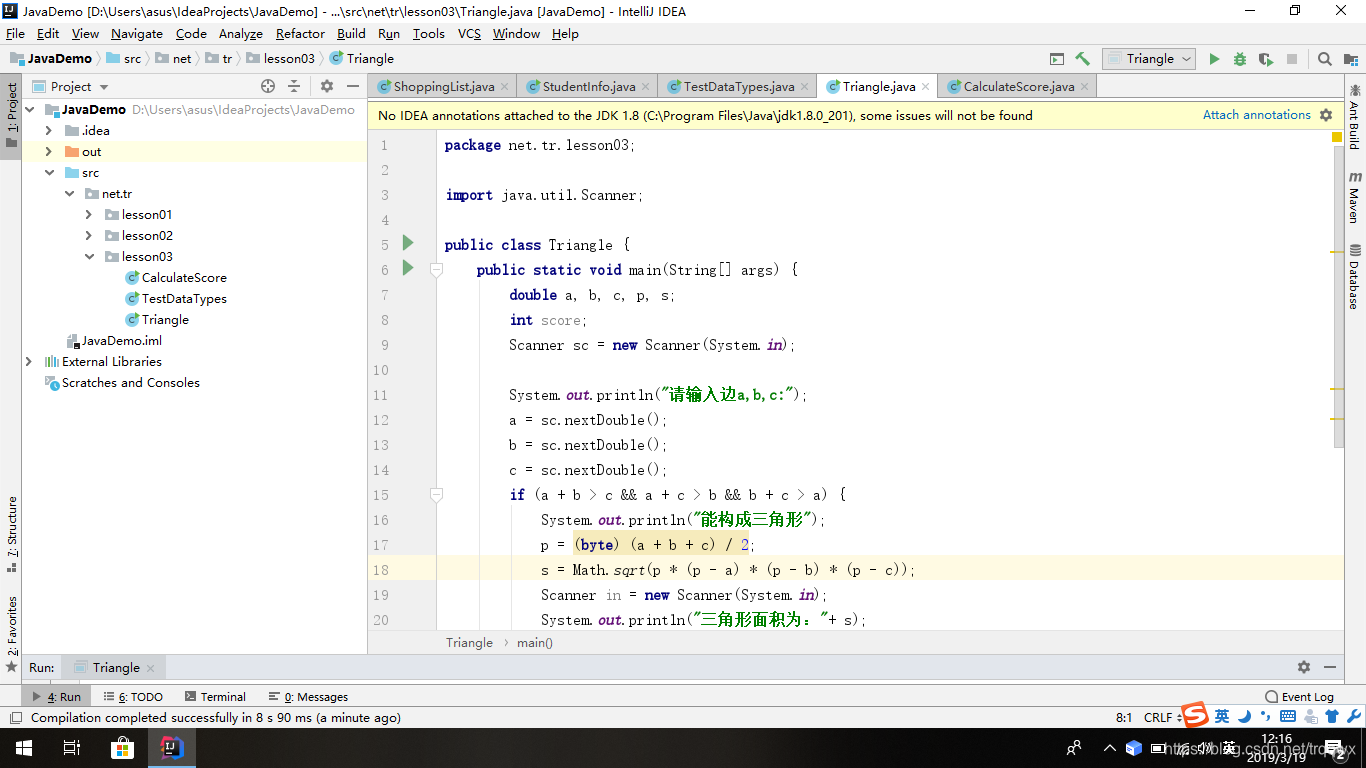This screenshot has width=1366, height=768.
Task: Click lesson03 breadcrumb in navigation bar
Action: pos(281,59)
